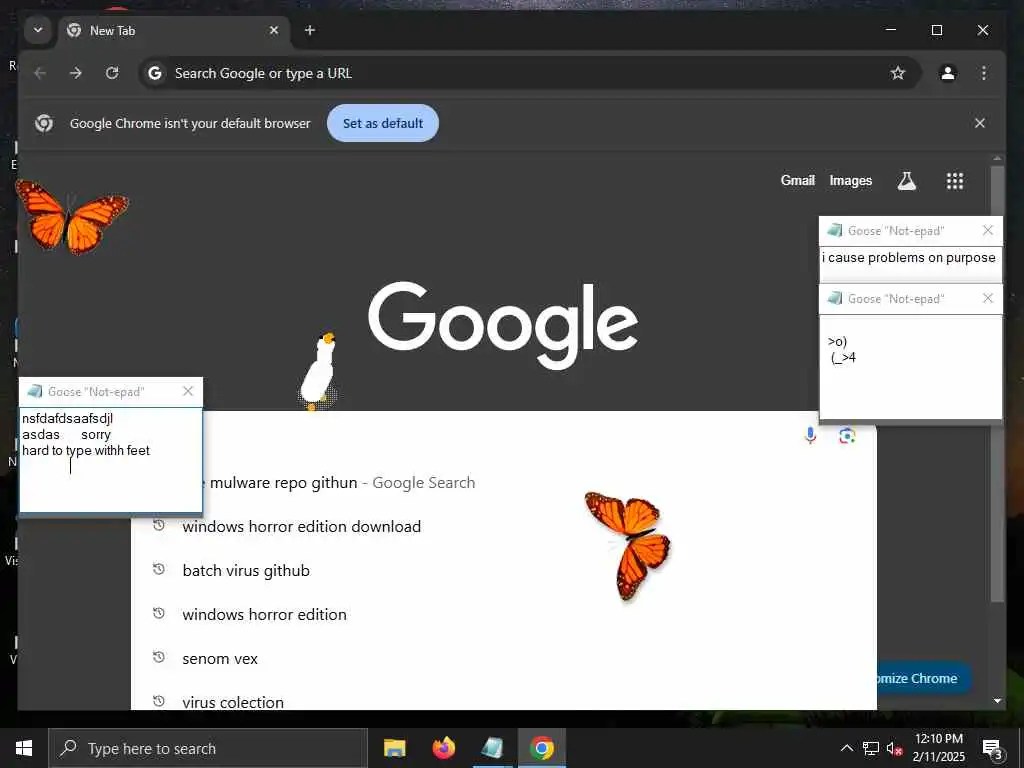The image size is (1024, 768).
Task: Open the Chrome profile avatar icon
Action: tap(948, 73)
